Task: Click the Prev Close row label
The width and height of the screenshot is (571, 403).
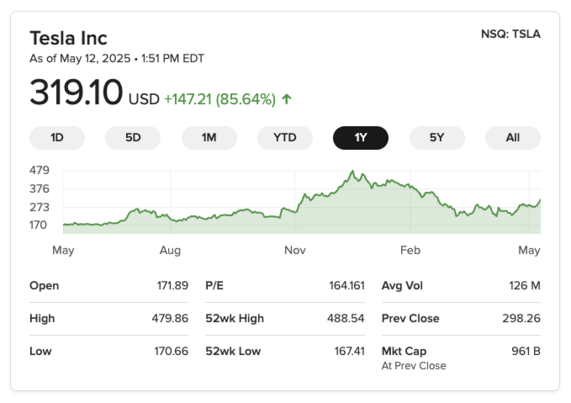Action: 410,318
